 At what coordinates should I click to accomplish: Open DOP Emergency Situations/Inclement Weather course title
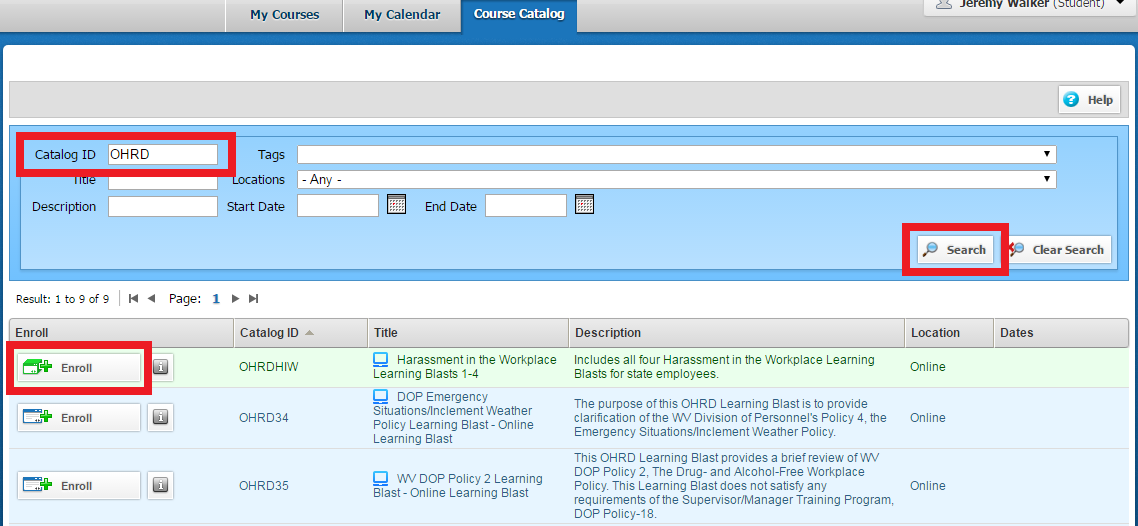pos(456,418)
